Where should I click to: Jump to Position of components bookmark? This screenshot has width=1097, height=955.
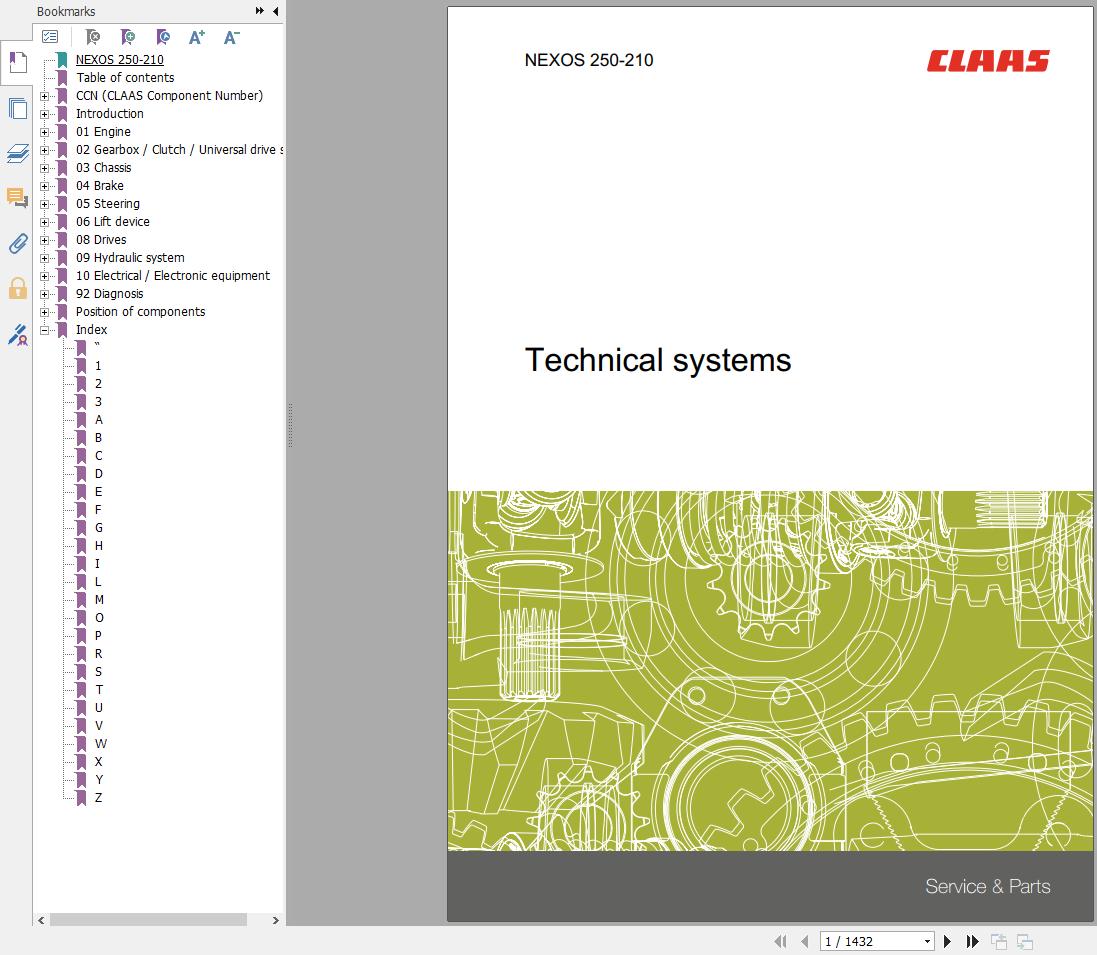tap(140, 312)
